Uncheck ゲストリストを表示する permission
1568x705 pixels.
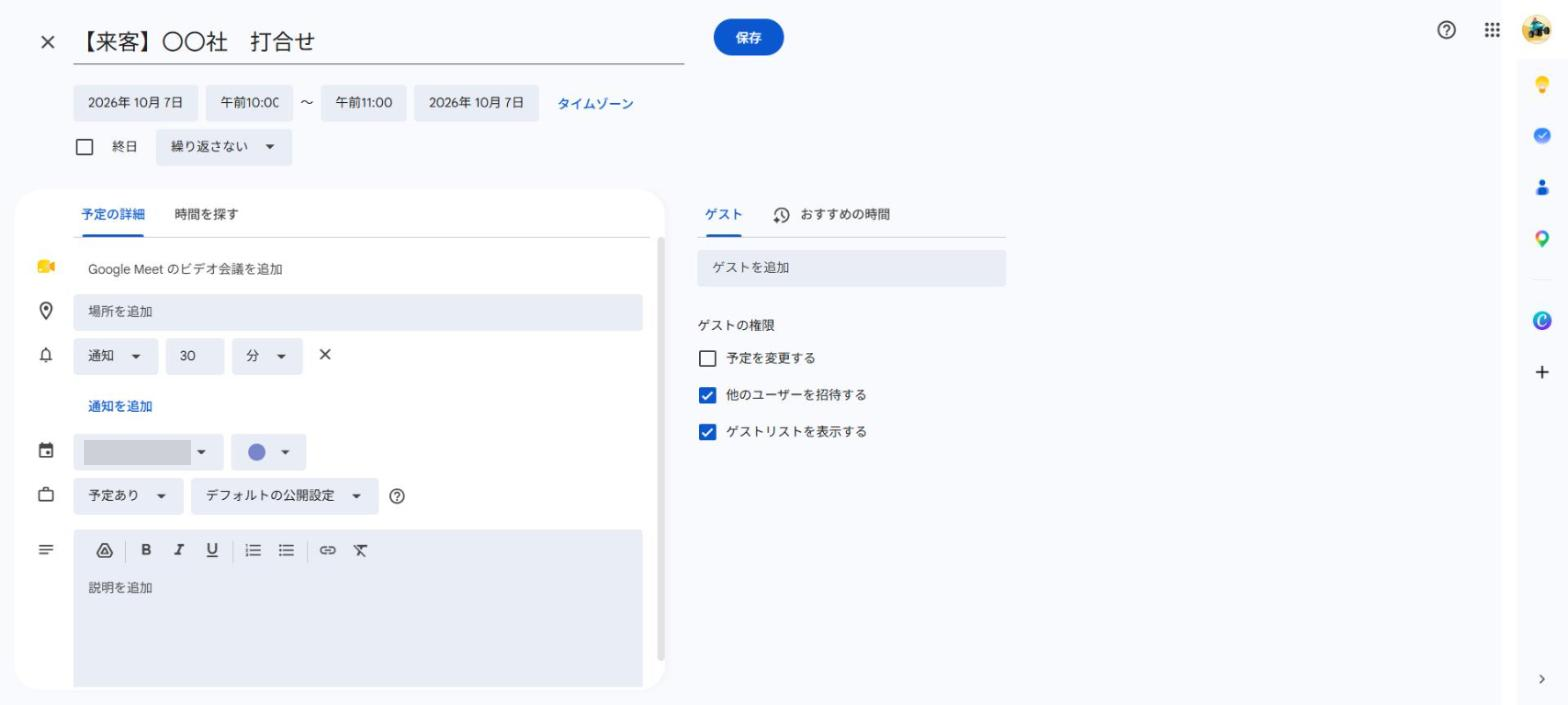[x=708, y=432]
